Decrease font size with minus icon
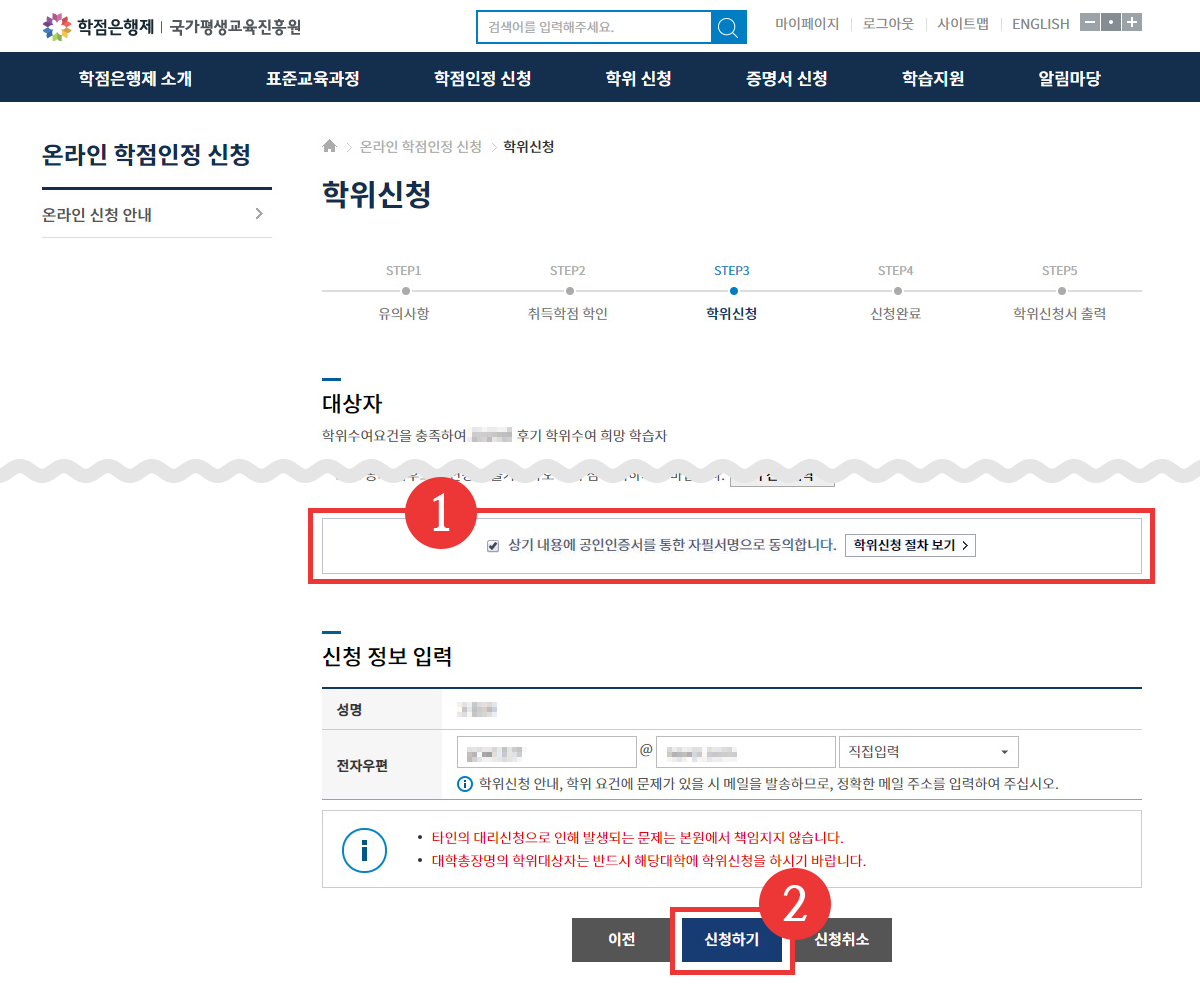1200x1000 pixels. point(1089,23)
